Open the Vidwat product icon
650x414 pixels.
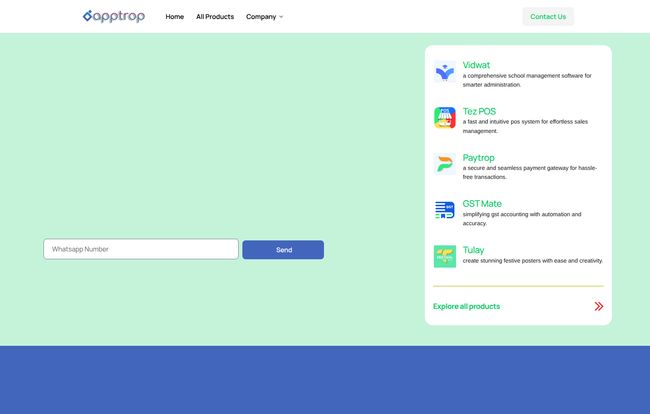click(x=444, y=72)
